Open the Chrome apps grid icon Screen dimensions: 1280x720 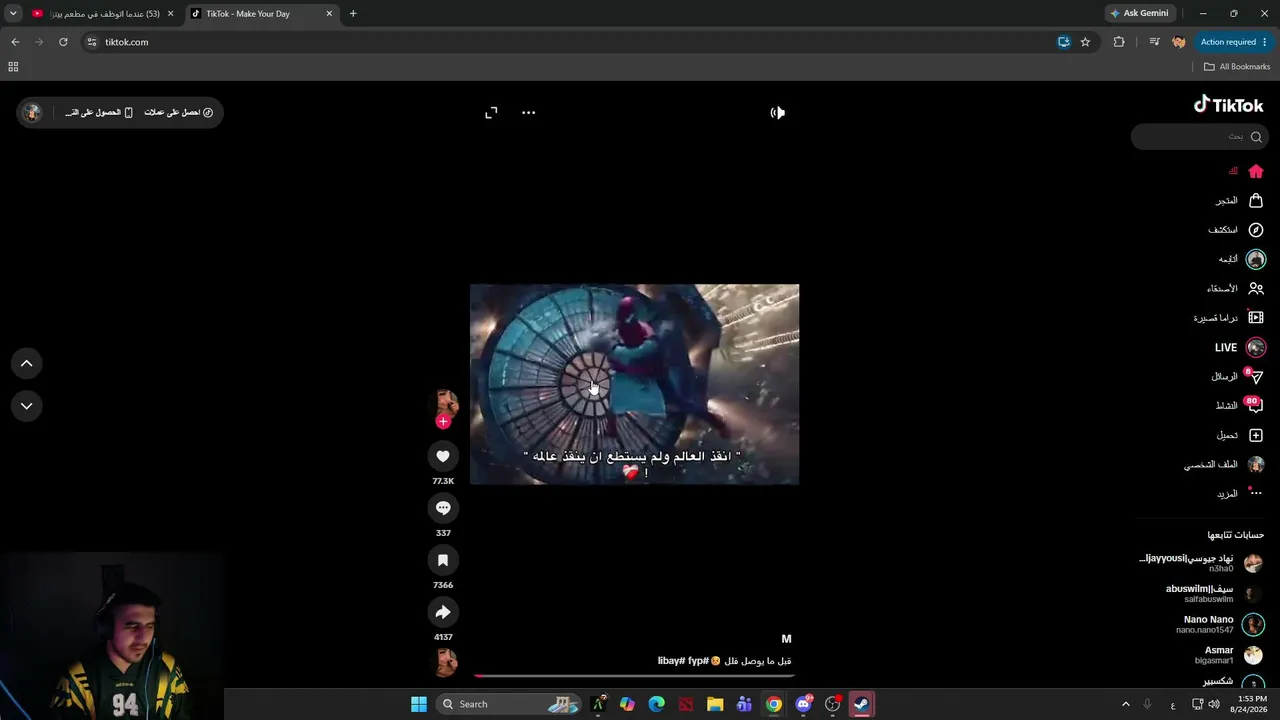13,67
